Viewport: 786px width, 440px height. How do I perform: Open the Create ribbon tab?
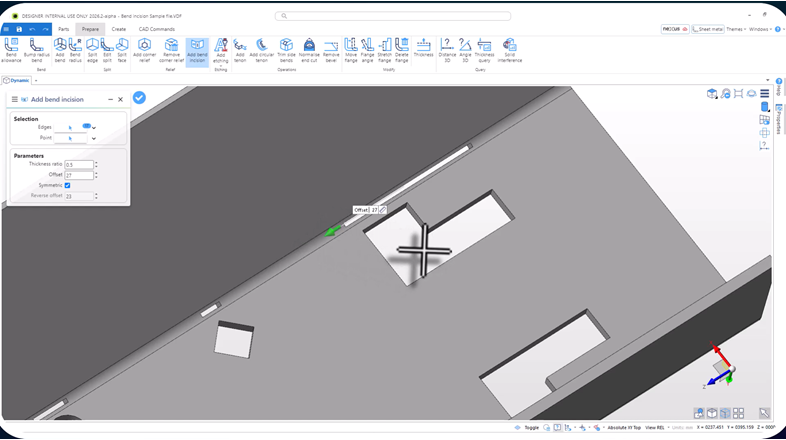pos(119,29)
